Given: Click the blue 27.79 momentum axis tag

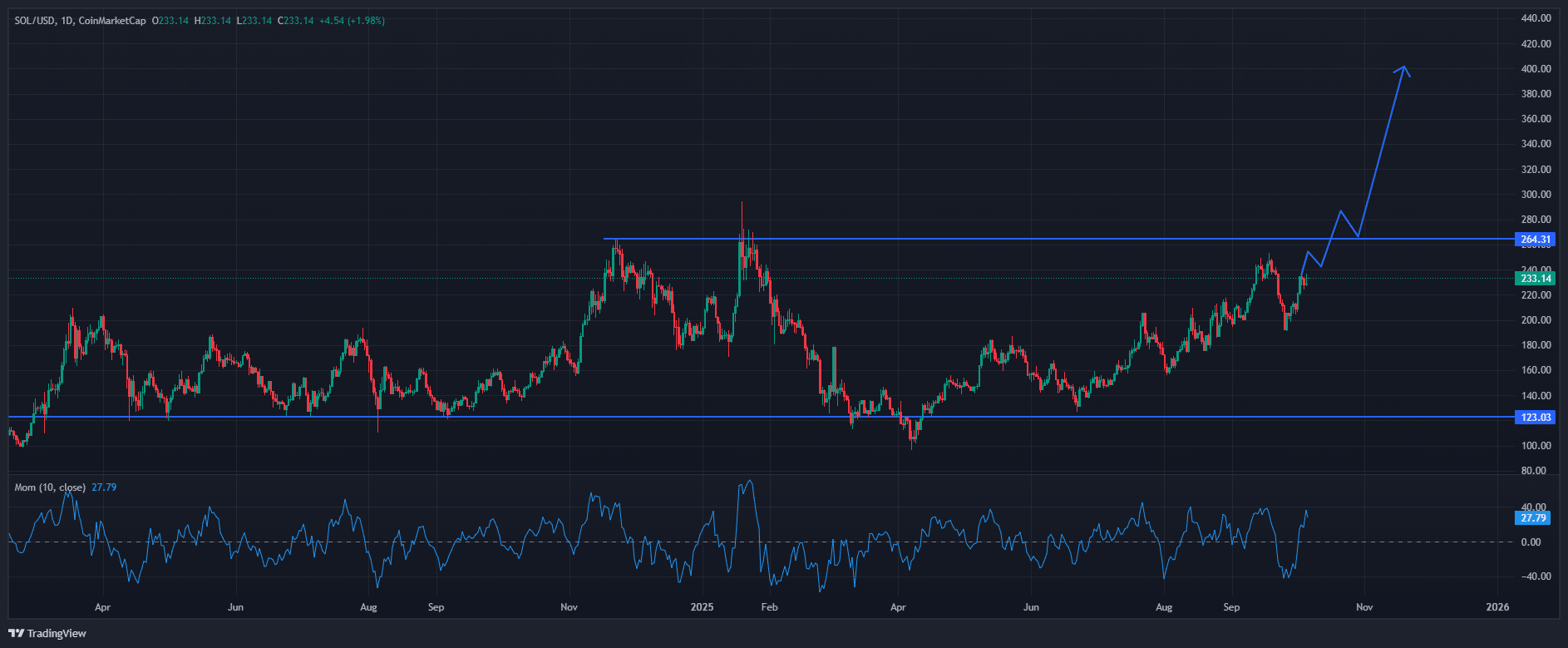Looking at the screenshot, I should 1533,518.
